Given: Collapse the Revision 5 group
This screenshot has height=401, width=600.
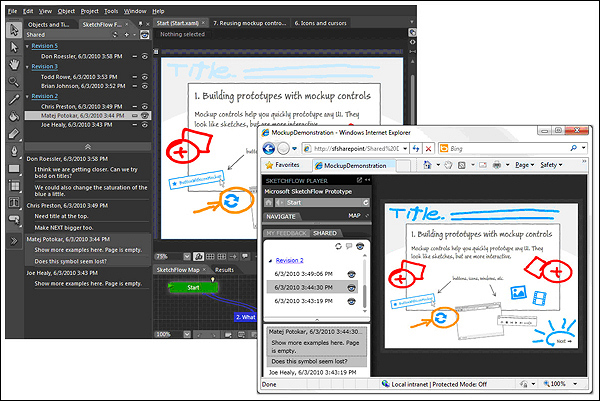Looking at the screenshot, I should [28, 46].
